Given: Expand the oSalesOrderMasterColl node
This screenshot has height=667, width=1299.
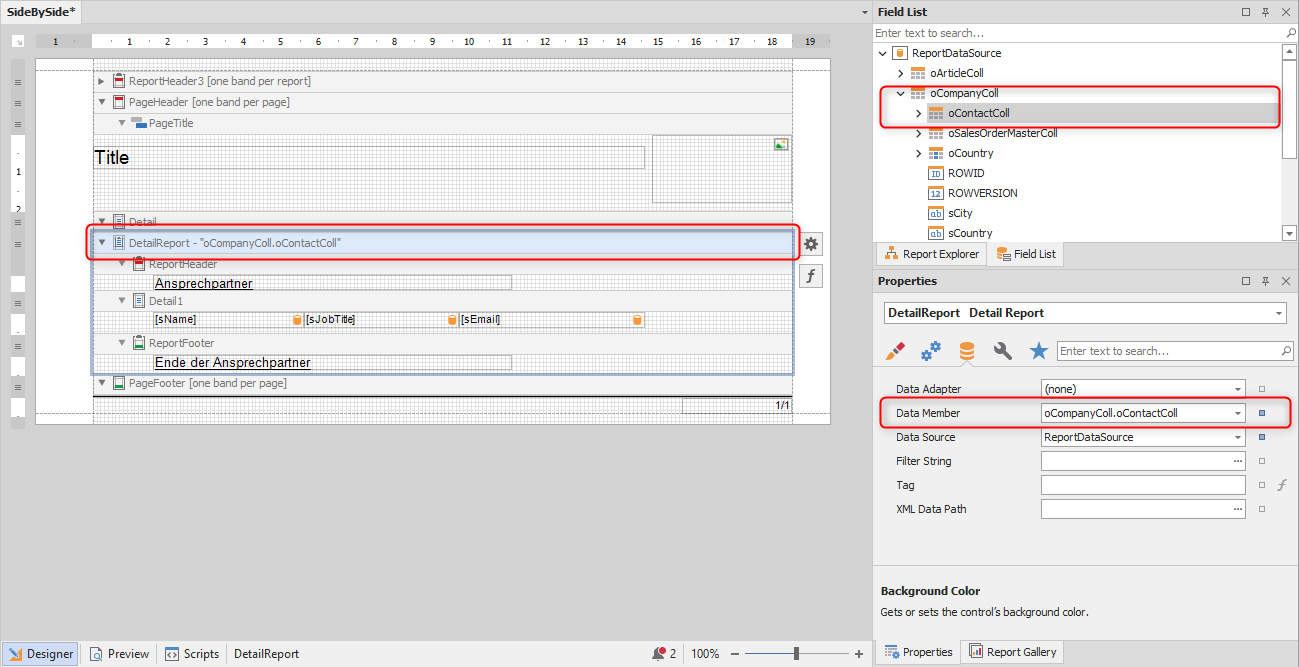Looking at the screenshot, I should tap(918, 133).
